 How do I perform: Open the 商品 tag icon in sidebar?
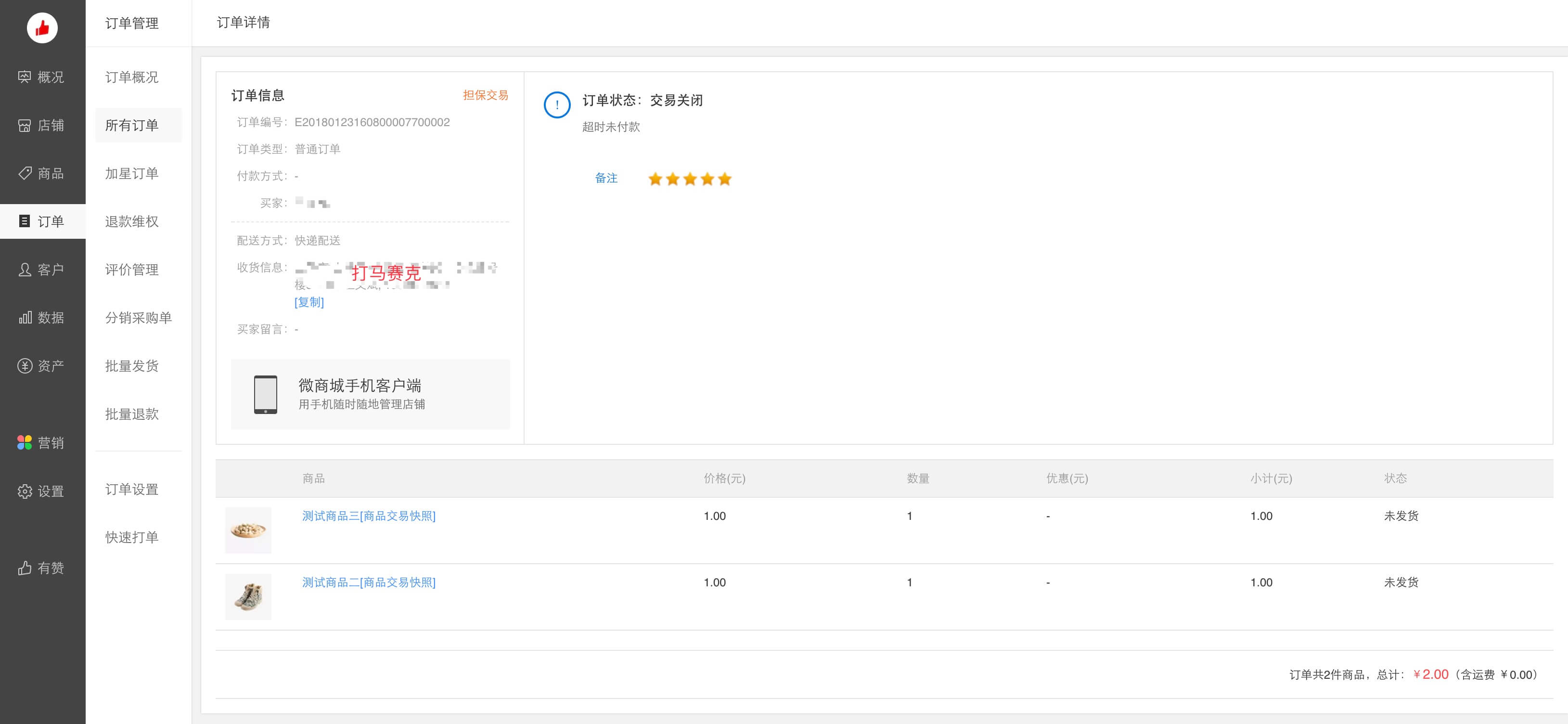(25, 173)
